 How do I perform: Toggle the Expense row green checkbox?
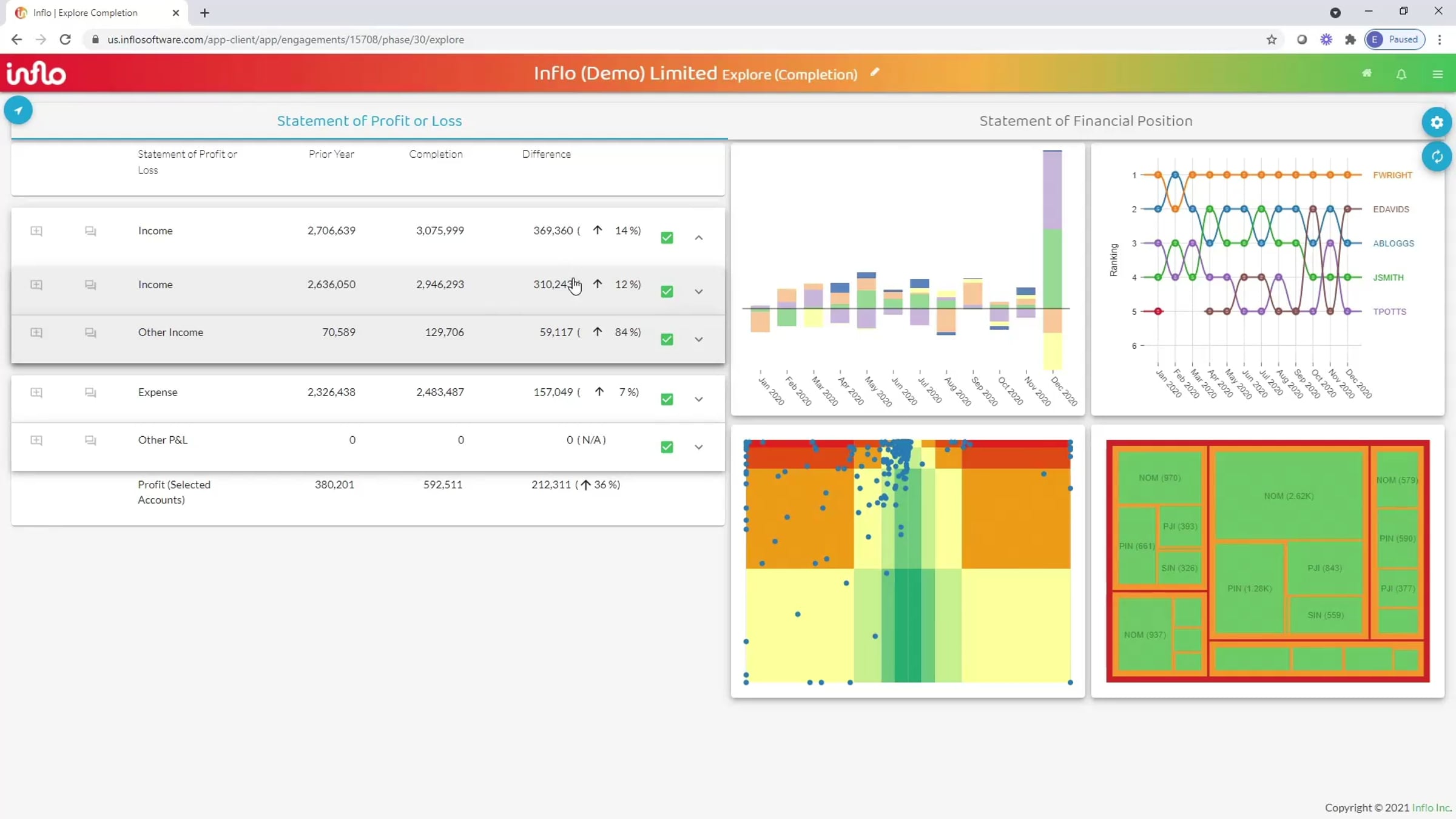coord(667,399)
